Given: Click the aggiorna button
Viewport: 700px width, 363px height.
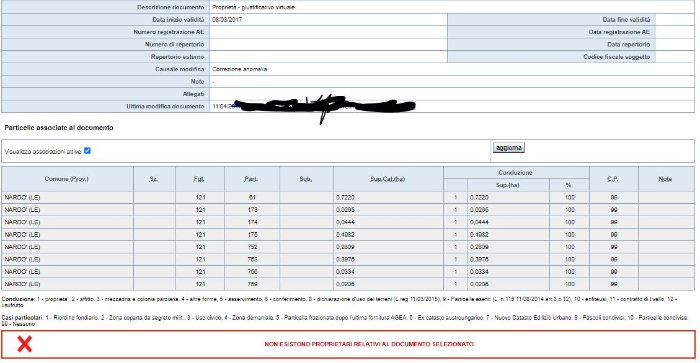Looking at the screenshot, I should 508,147.
